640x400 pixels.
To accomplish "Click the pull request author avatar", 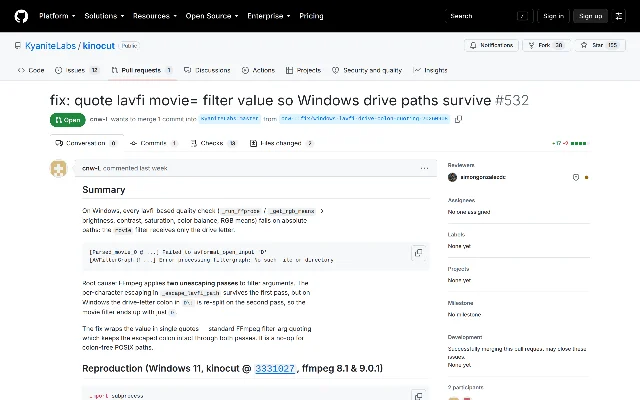I will coord(58,169).
